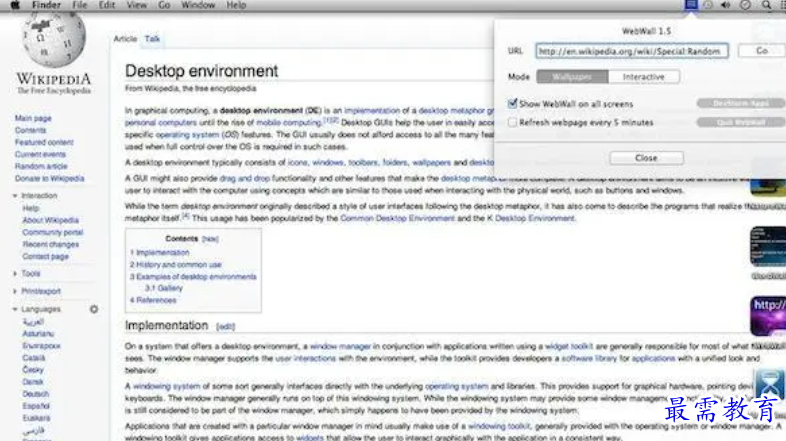Open the Random article sidebar link
Viewport: 786px width, 441px height.
click(41, 166)
